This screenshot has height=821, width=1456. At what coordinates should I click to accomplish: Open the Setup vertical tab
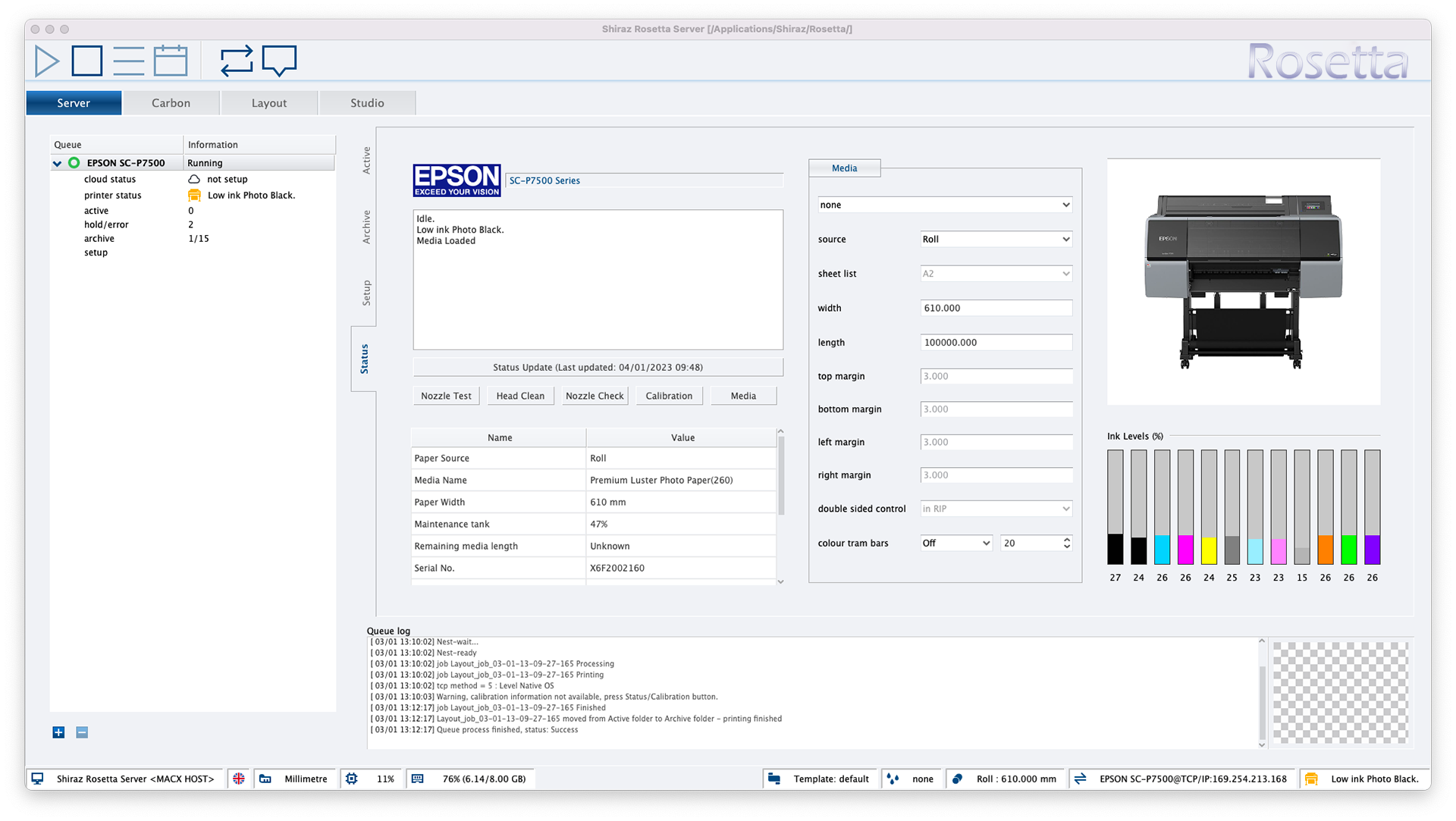(x=366, y=293)
